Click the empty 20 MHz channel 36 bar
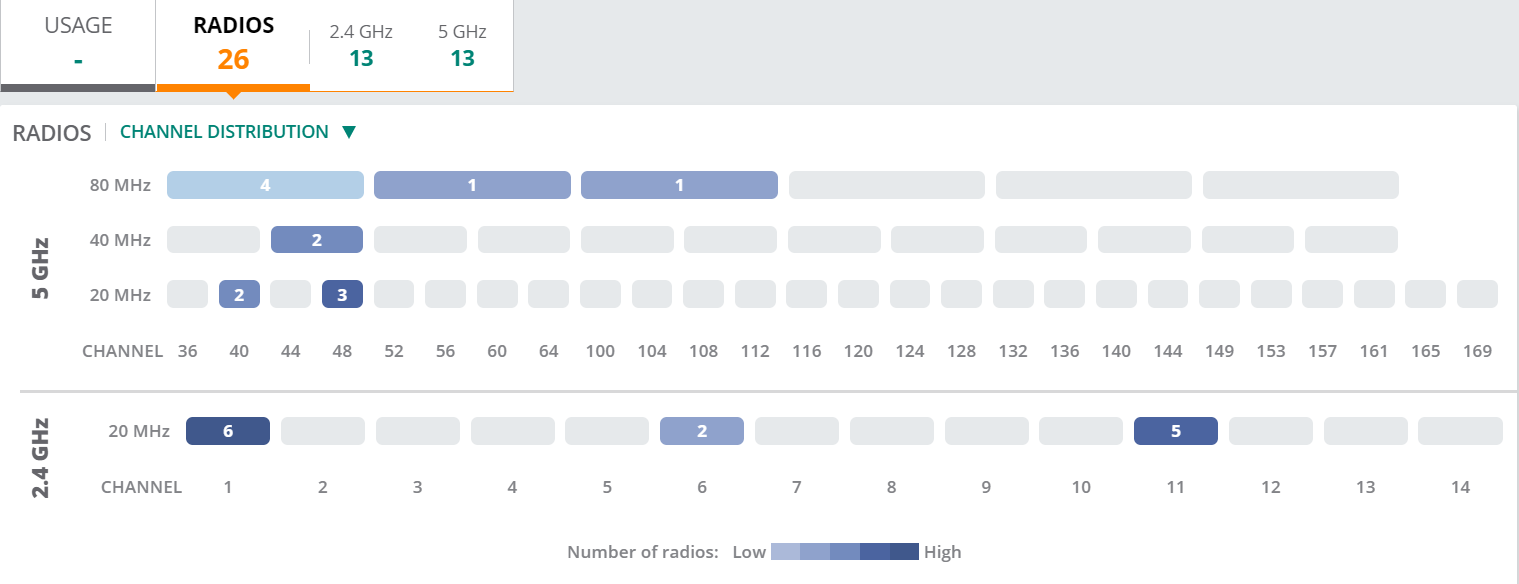This screenshot has height=584, width=1519. (x=187, y=294)
